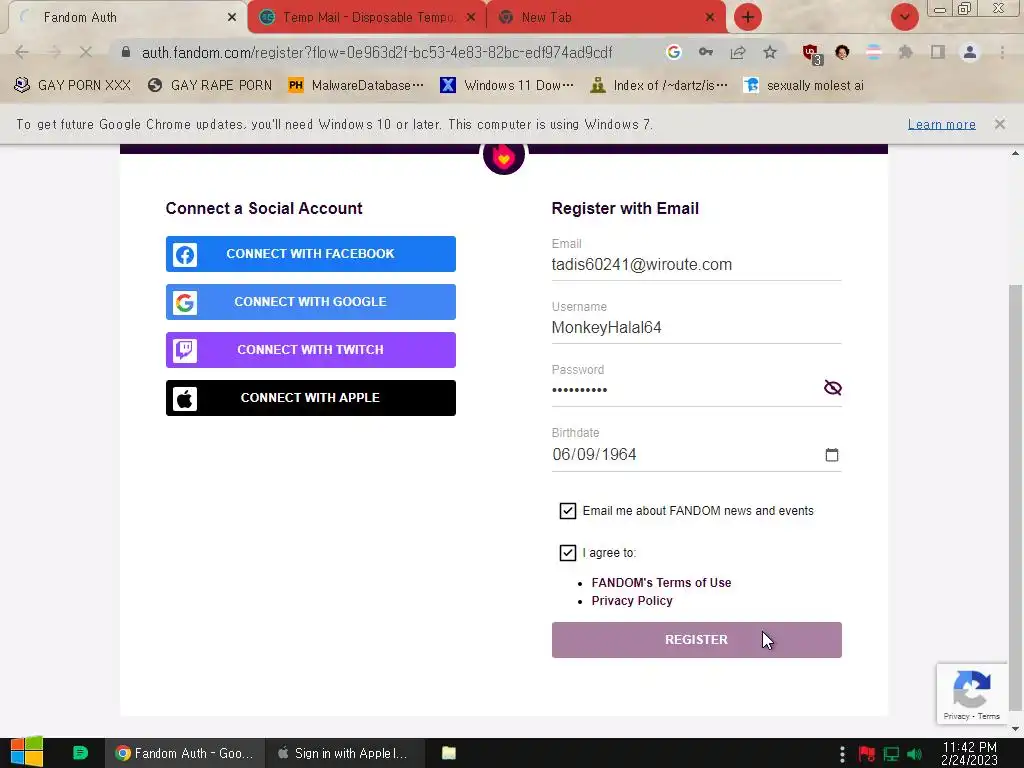The height and width of the screenshot is (768, 1024).
Task: Connect with Facebook
Action: click(x=311, y=254)
